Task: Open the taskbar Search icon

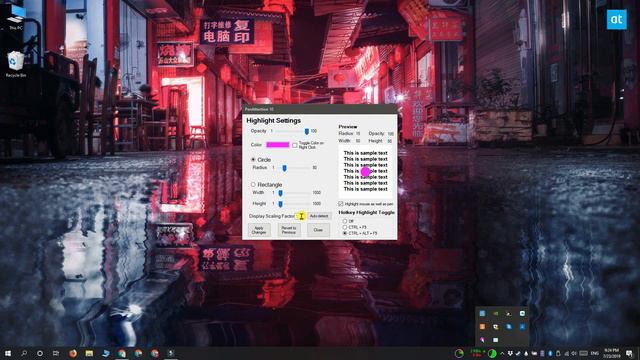Action: [24, 353]
